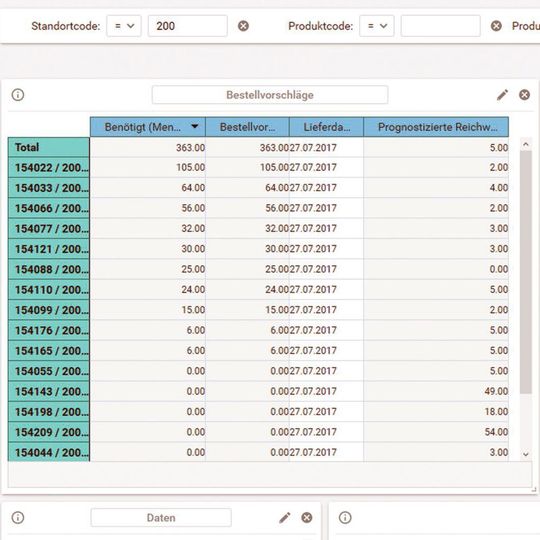Click the 64.00 Benötigt cell of row 154033
The image size is (540, 540).
(148, 188)
